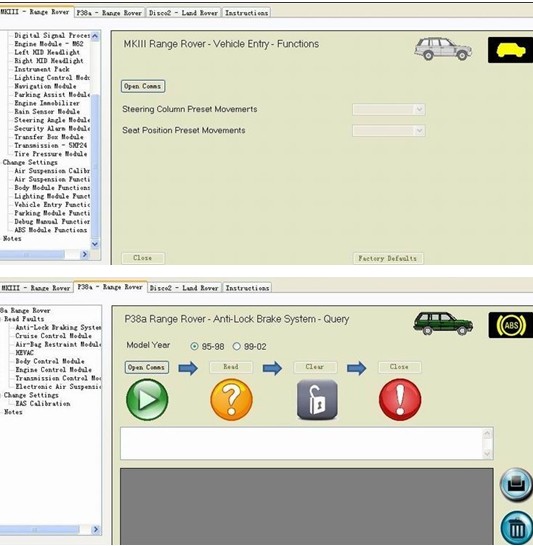Click the orange question mark Read icon
The height and width of the screenshot is (546, 533).
pyautogui.click(x=232, y=400)
